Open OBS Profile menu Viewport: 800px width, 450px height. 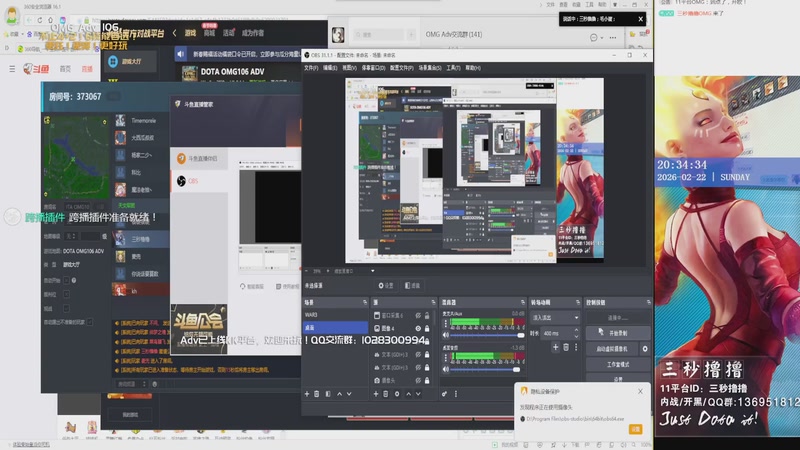[x=402, y=68]
